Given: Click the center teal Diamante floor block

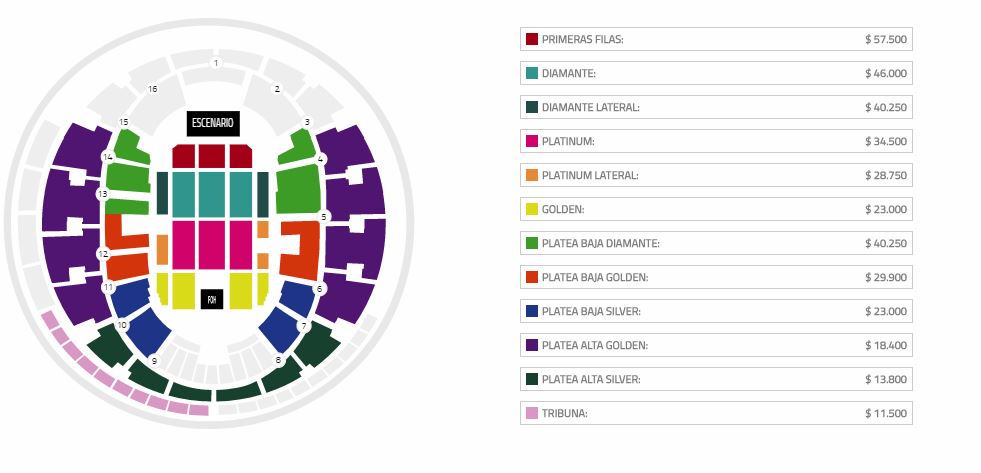Looking at the screenshot, I should (x=212, y=193).
